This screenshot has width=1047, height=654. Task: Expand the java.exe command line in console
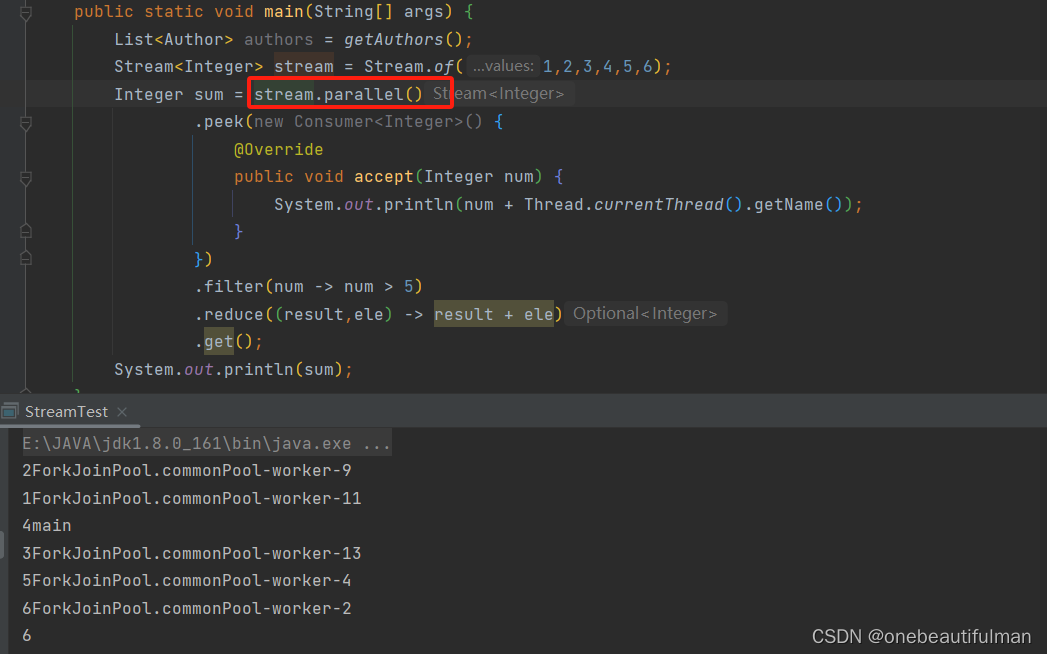pos(206,444)
